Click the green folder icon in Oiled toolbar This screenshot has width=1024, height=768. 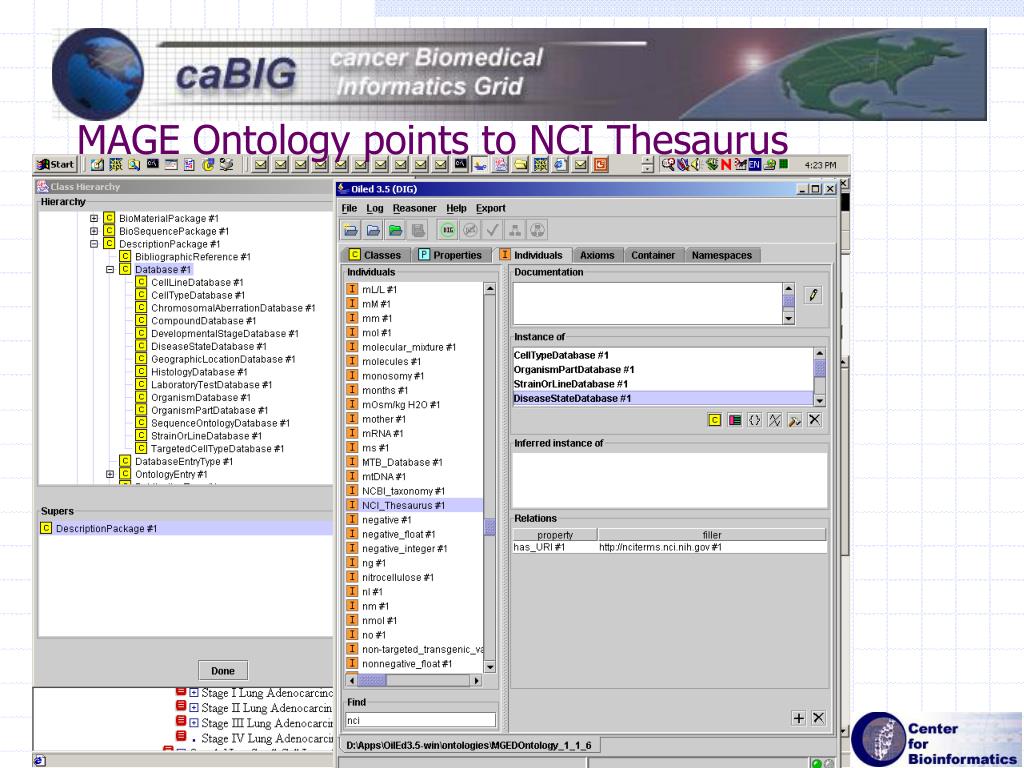click(x=396, y=230)
